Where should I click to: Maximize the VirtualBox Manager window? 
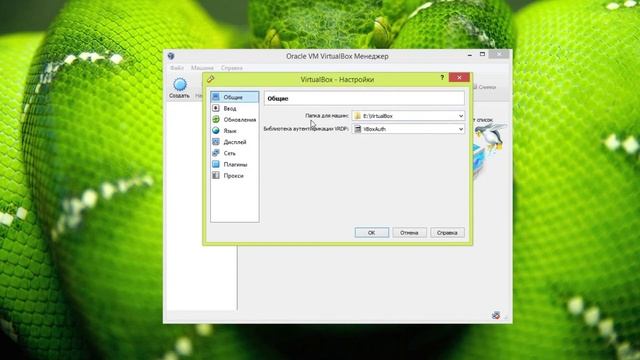482,54
